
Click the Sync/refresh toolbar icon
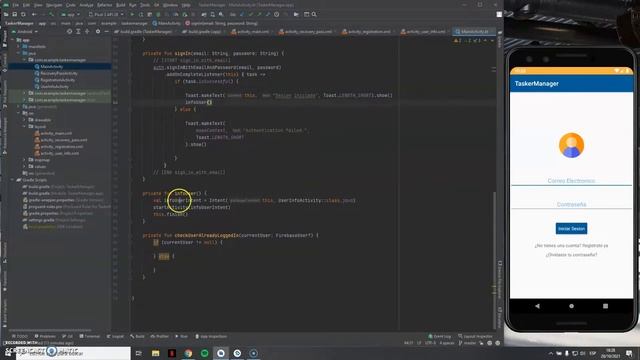(23, 14)
